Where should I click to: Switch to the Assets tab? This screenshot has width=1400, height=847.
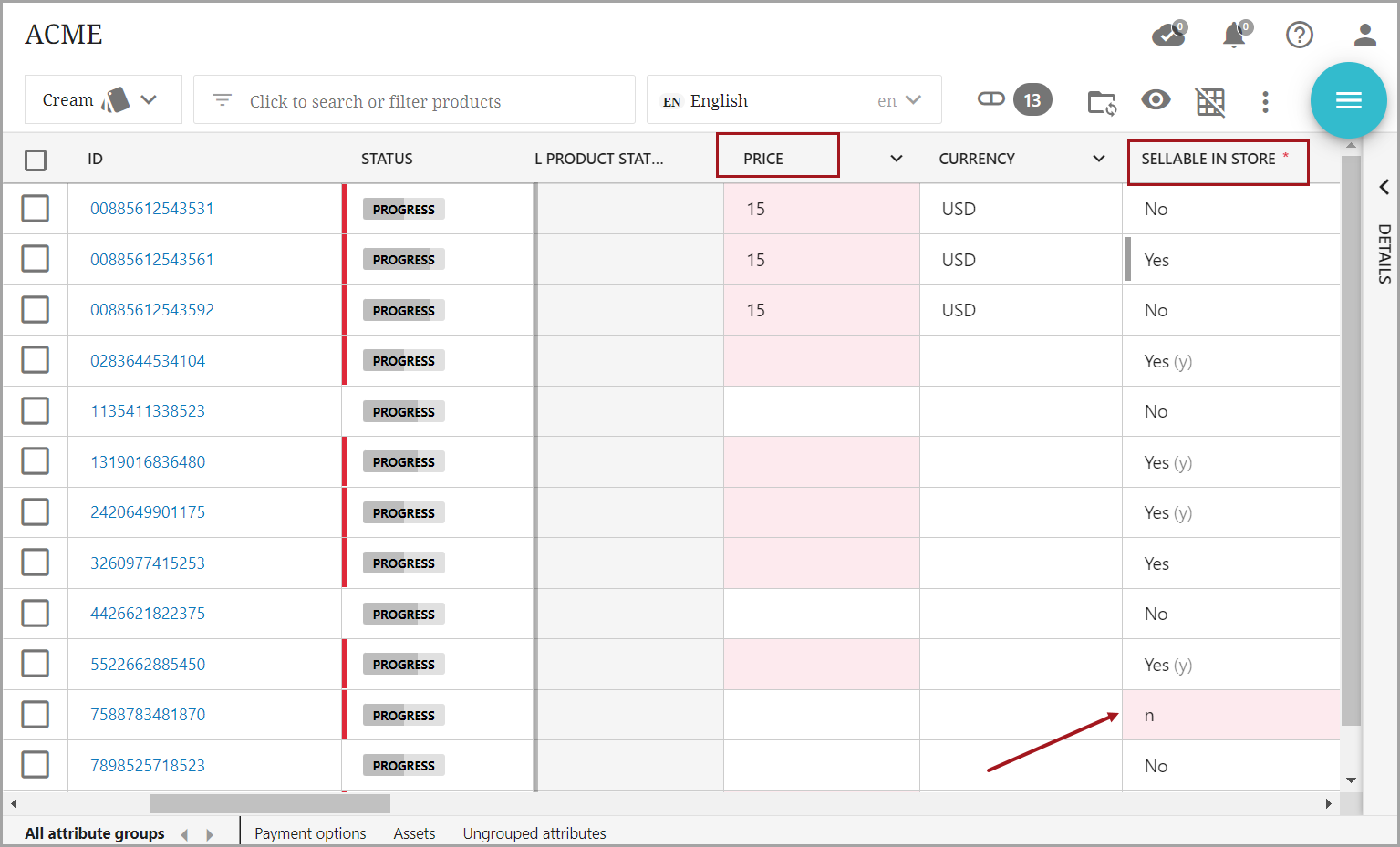click(414, 833)
